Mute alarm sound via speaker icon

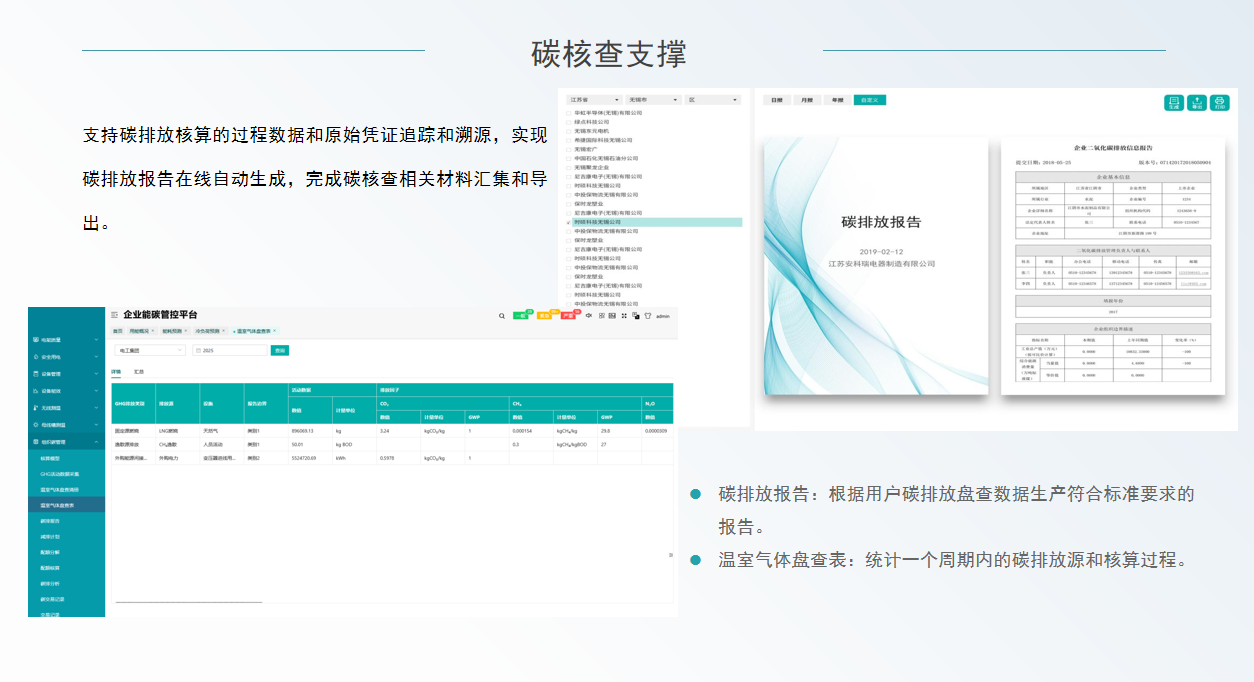tap(589, 316)
